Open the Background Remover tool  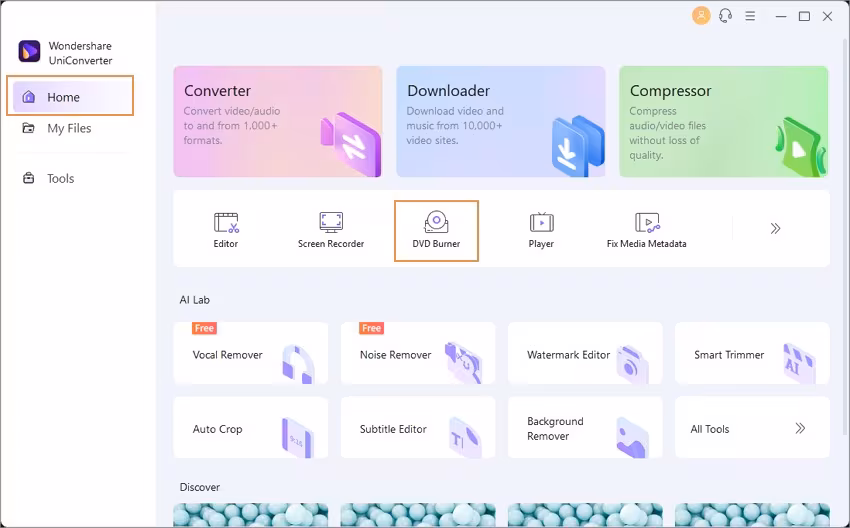click(585, 427)
